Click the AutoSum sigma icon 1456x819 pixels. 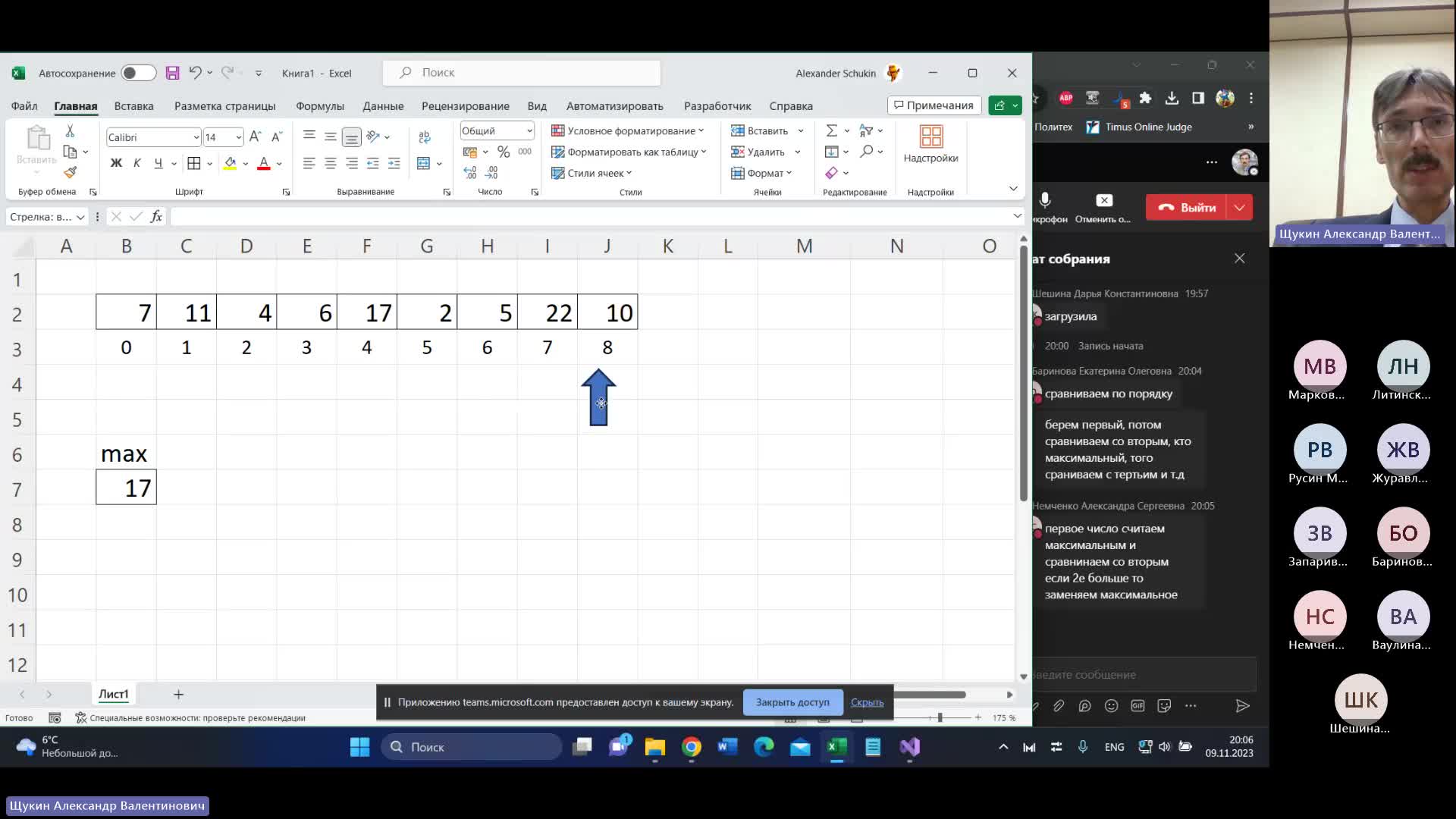pyautogui.click(x=832, y=130)
